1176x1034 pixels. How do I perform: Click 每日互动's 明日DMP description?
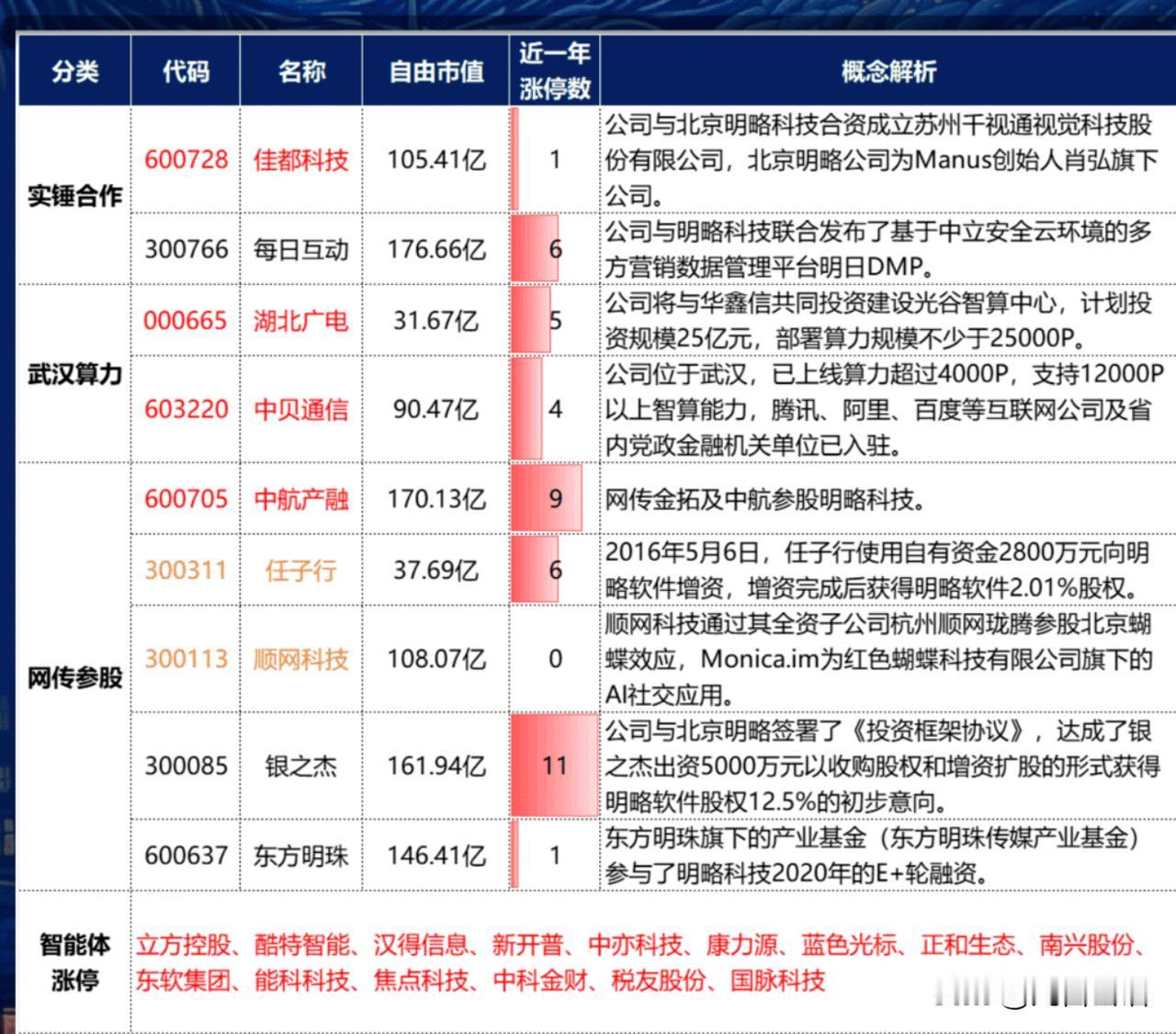tap(878, 249)
